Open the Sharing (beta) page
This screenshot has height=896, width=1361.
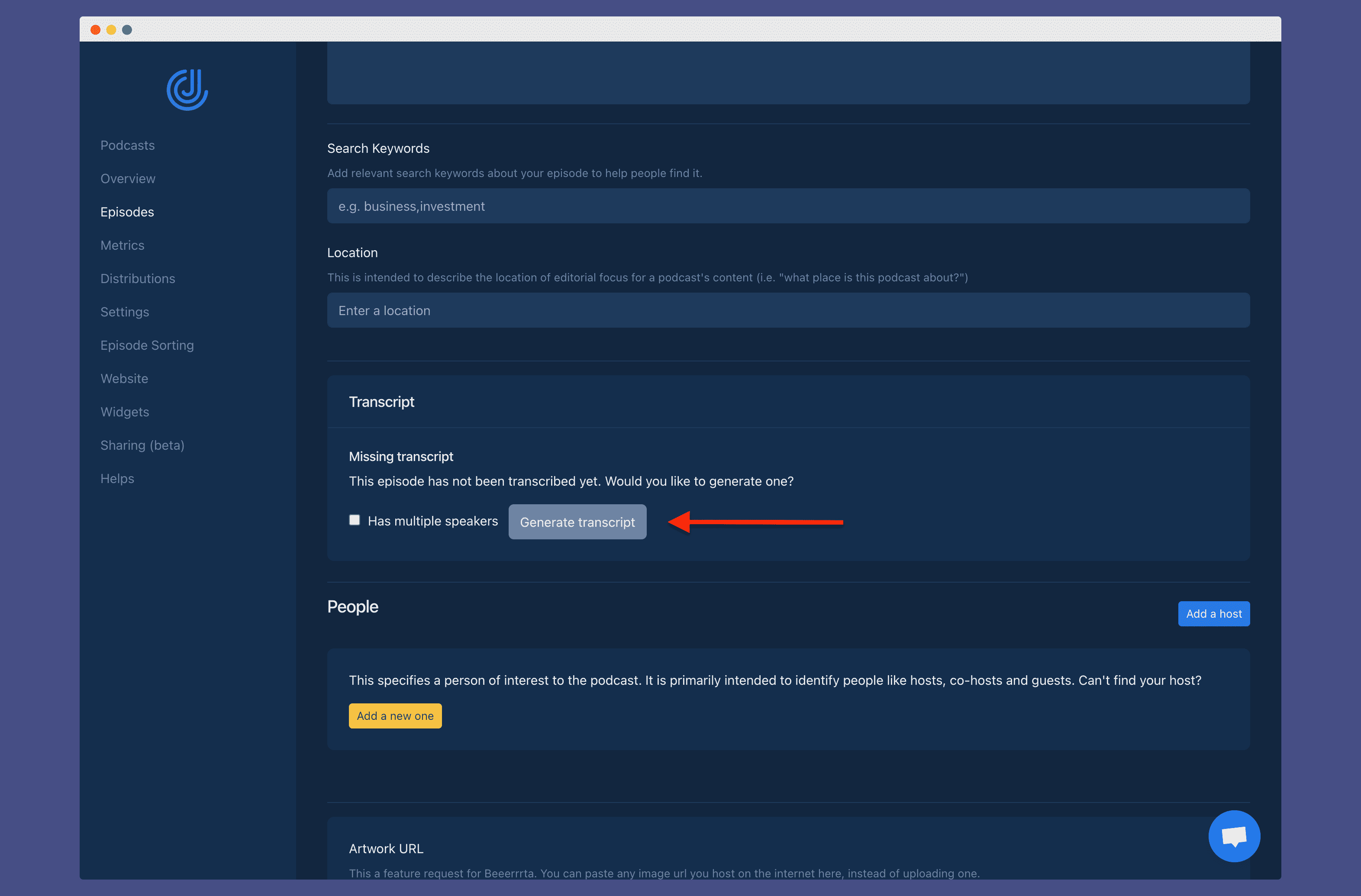(142, 445)
